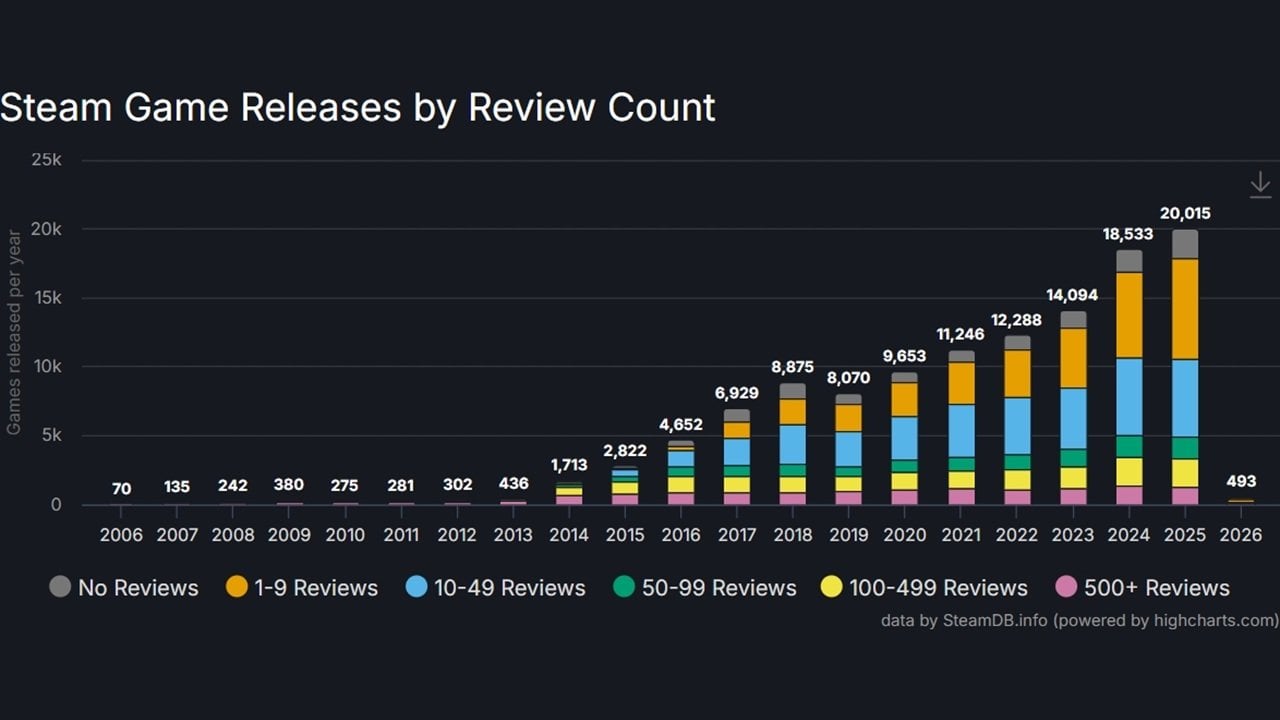Click the gray top segment of the 2023 bar

click(1073, 320)
